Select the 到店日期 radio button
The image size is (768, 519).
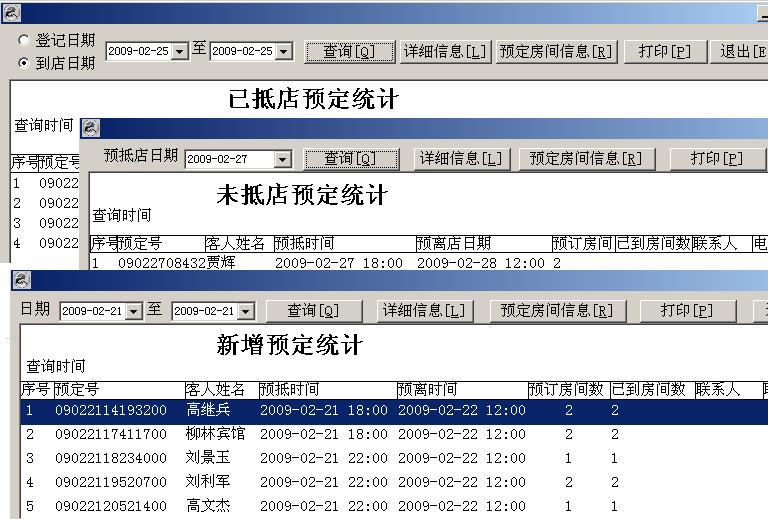(24, 63)
